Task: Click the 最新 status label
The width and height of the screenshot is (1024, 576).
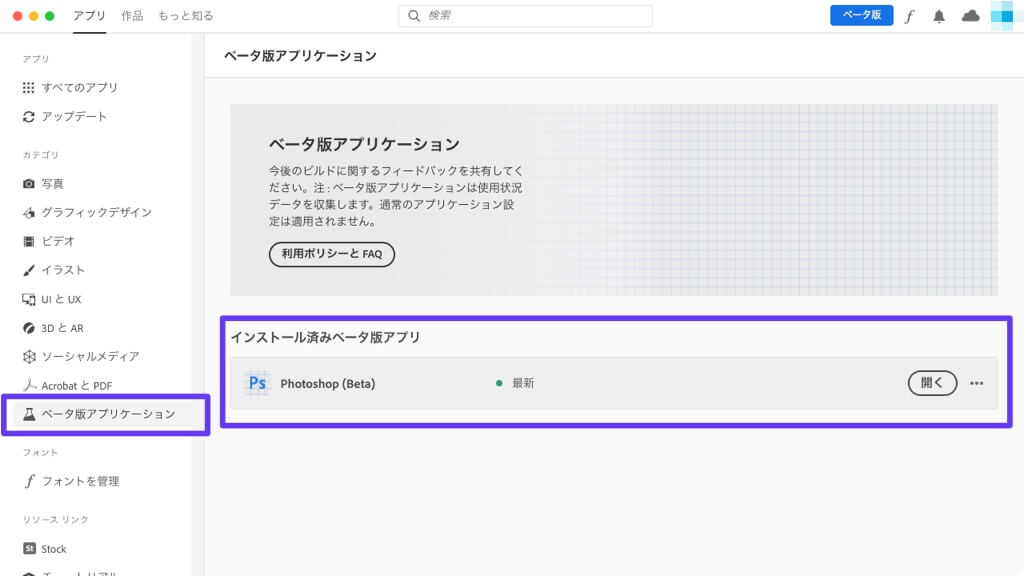Action: [x=523, y=383]
